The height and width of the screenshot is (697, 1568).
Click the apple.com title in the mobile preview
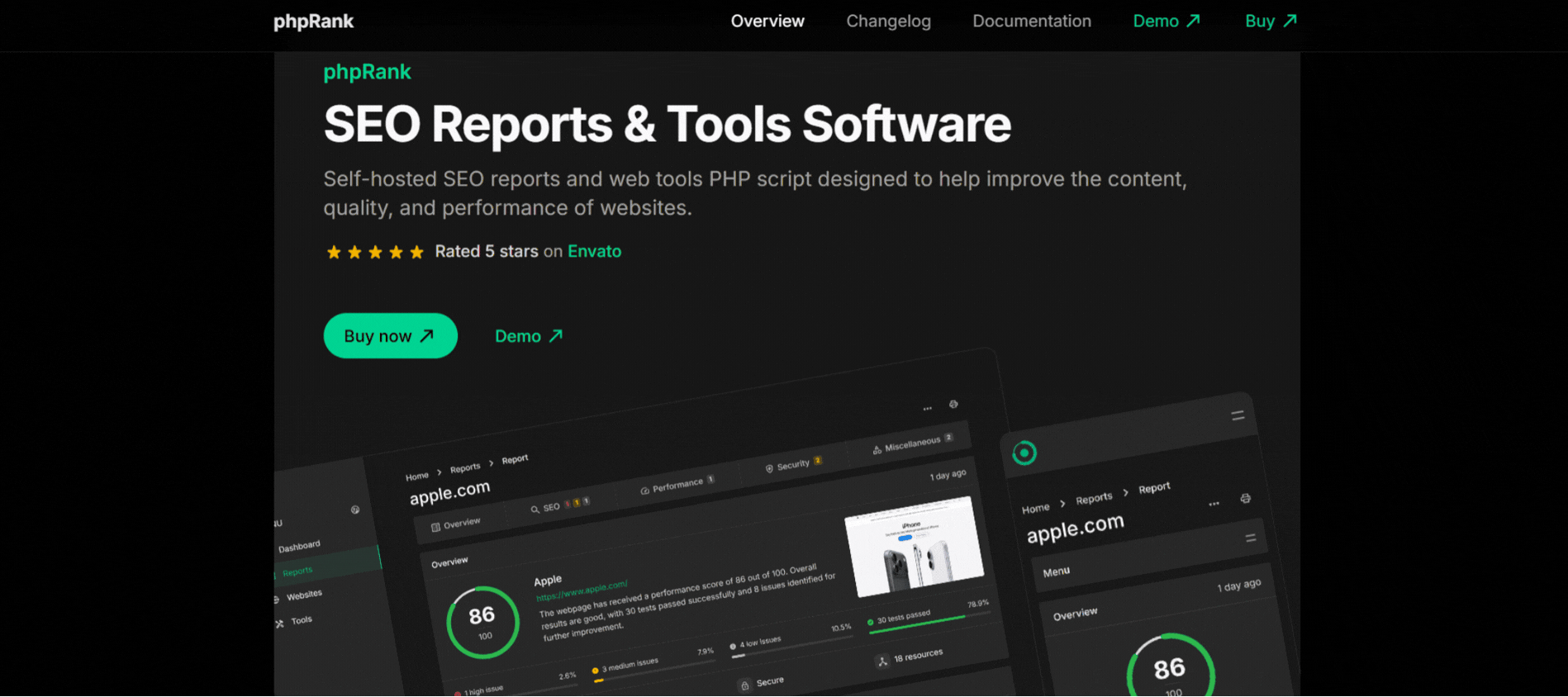point(1076,528)
